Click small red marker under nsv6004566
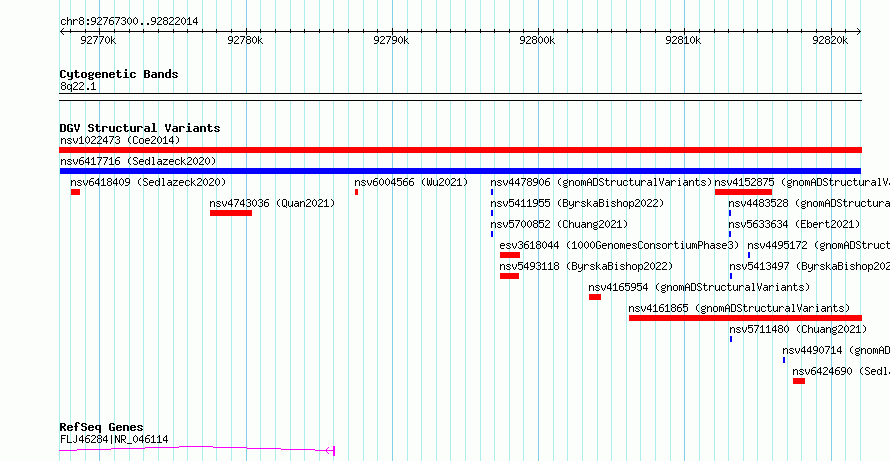 click(x=356, y=192)
